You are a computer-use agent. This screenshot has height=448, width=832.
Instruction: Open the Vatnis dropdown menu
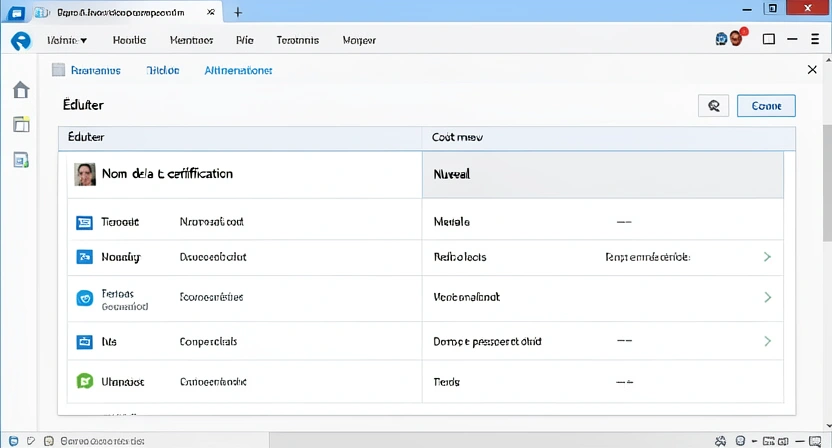[67, 41]
